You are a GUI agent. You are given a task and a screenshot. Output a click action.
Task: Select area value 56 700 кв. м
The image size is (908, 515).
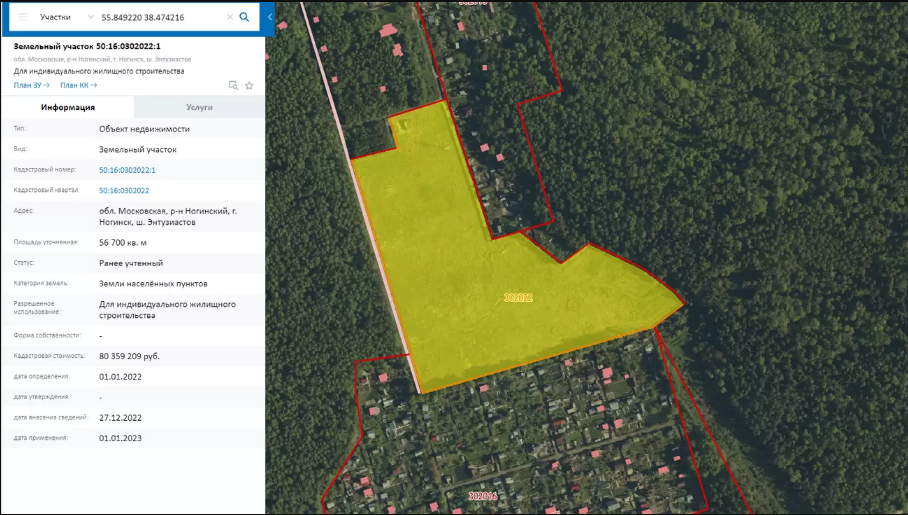coord(123,242)
